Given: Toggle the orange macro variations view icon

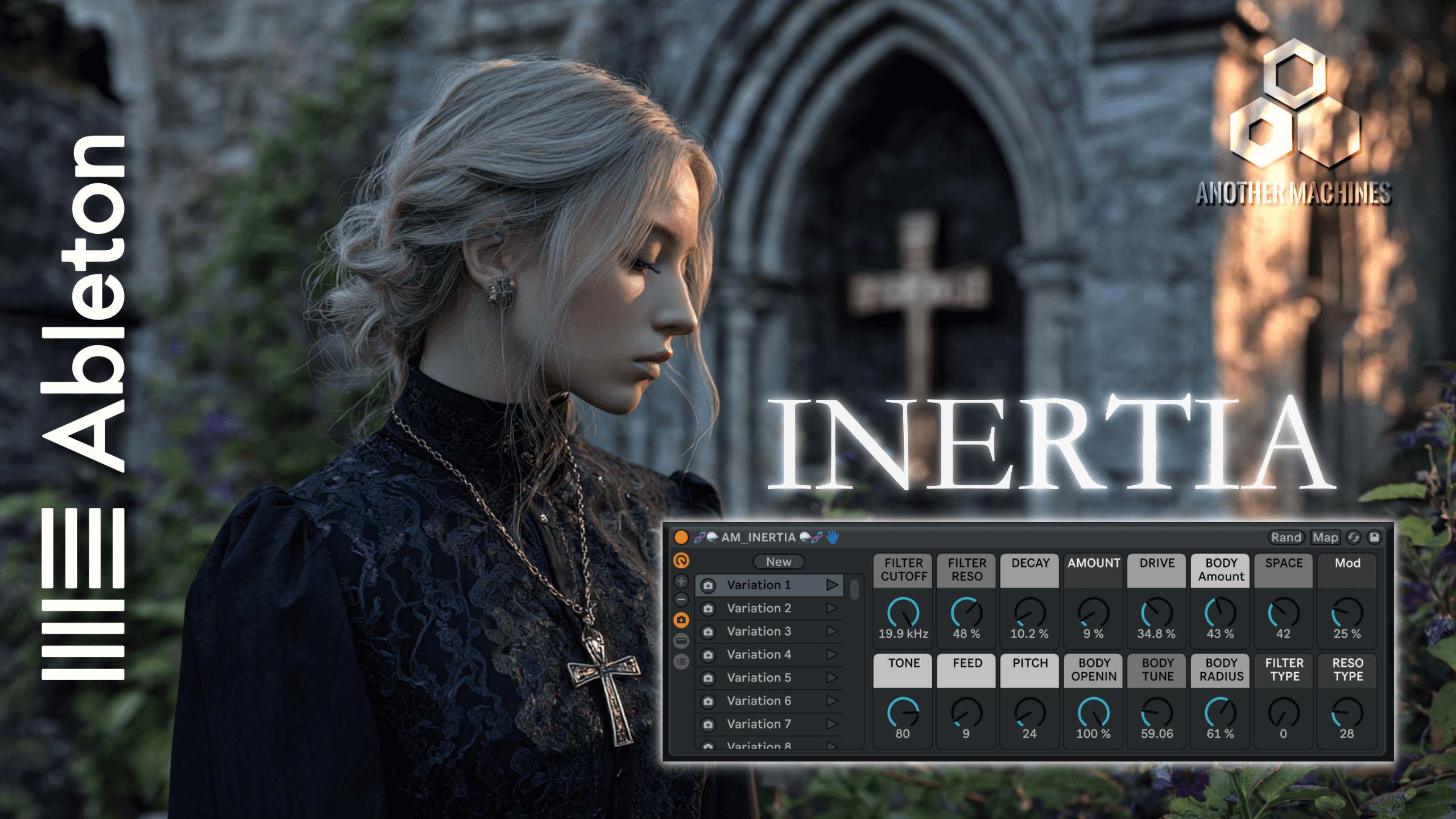Looking at the screenshot, I should [x=681, y=620].
